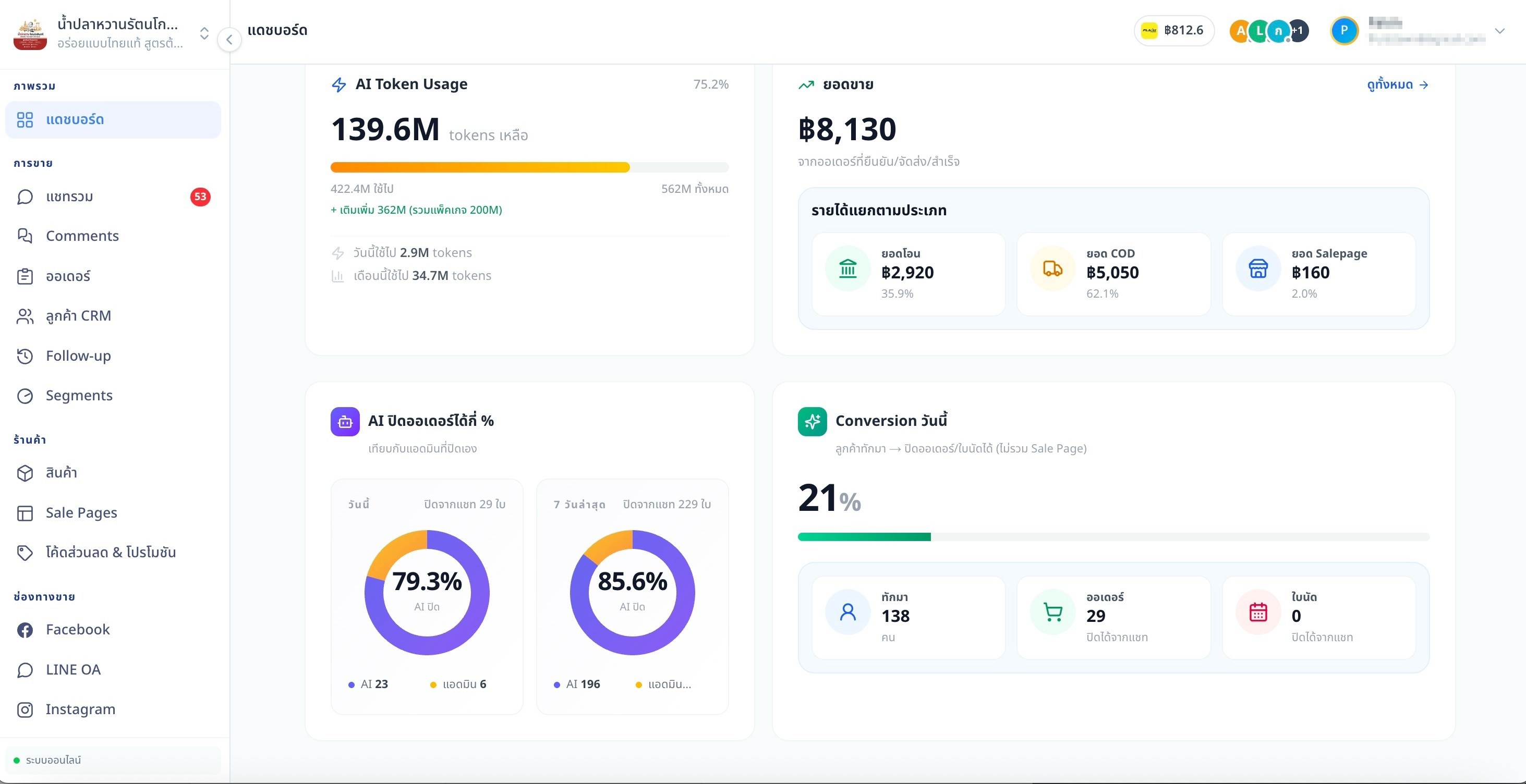Open the แดชบอร์ด menu item
The image size is (1526, 784).
113,119
